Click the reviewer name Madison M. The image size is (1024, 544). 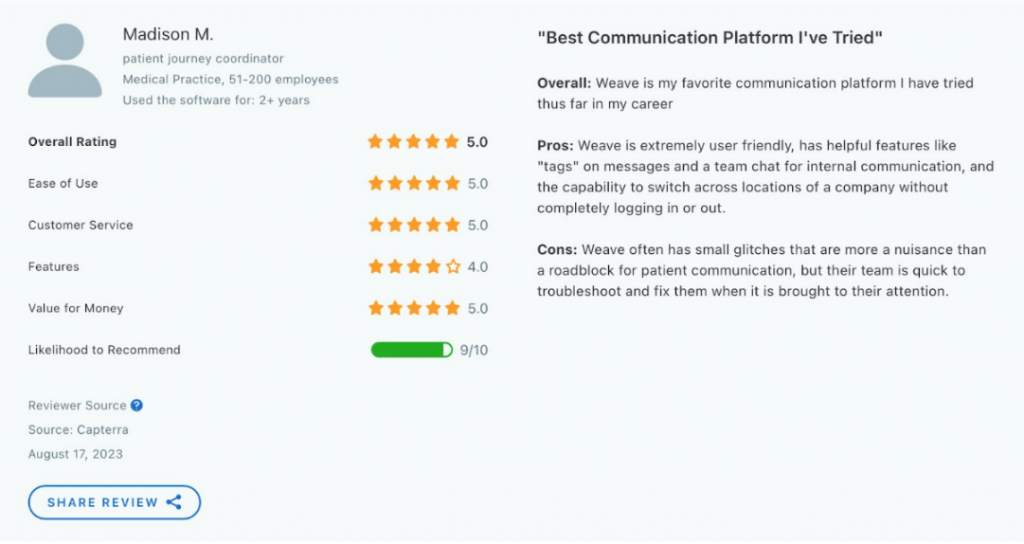tap(168, 34)
